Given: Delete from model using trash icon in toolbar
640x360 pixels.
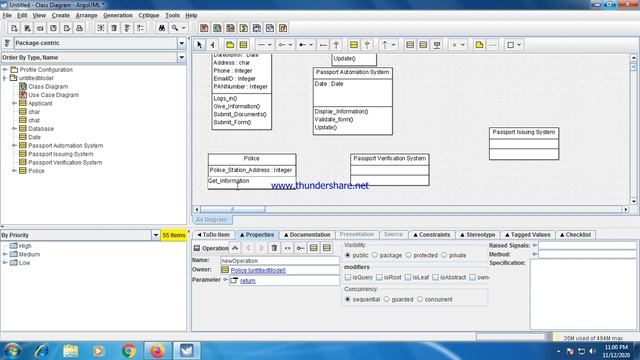Looking at the screenshot, I should coord(114,28).
